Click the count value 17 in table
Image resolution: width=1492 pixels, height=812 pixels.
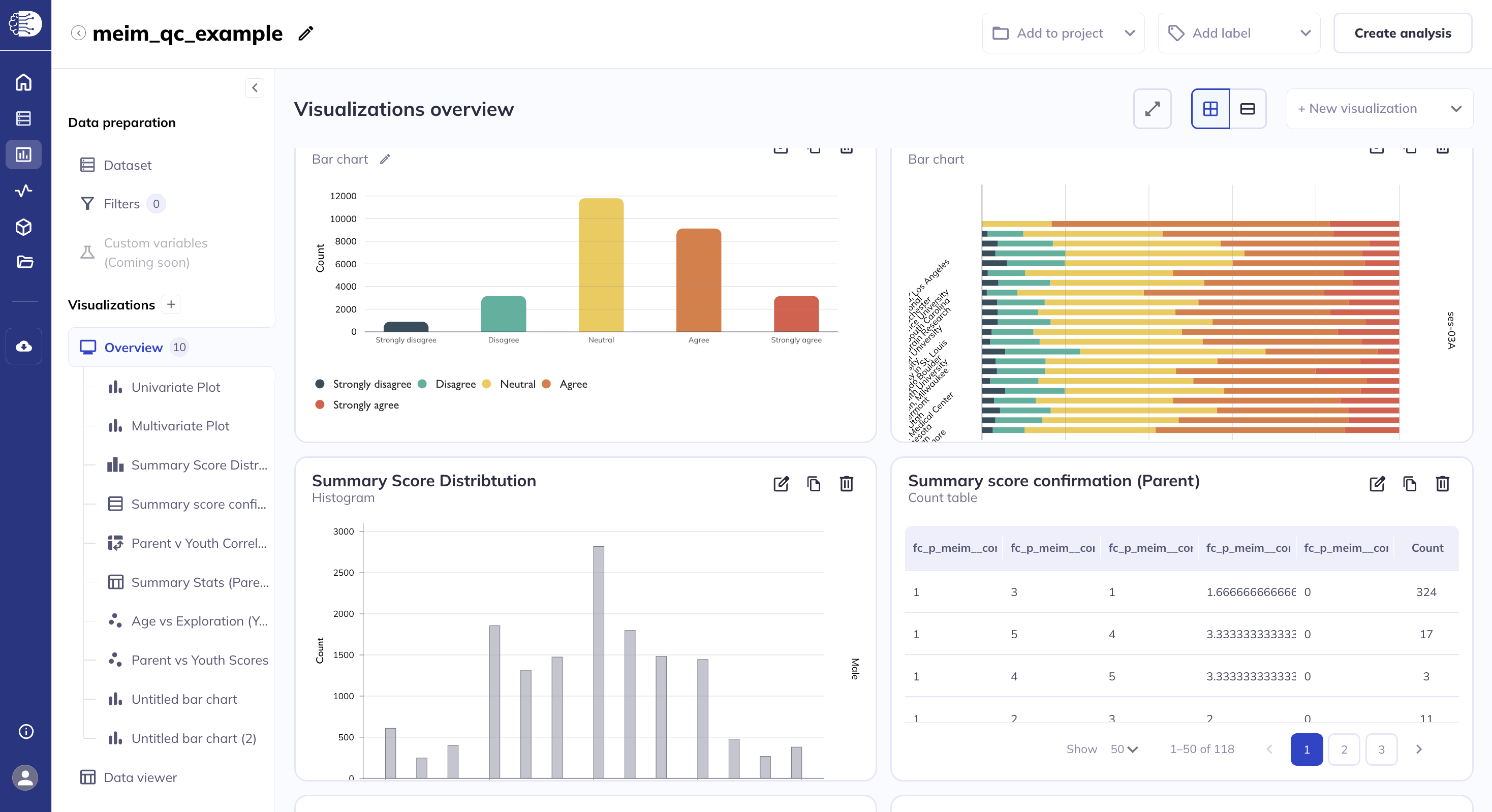click(1426, 634)
